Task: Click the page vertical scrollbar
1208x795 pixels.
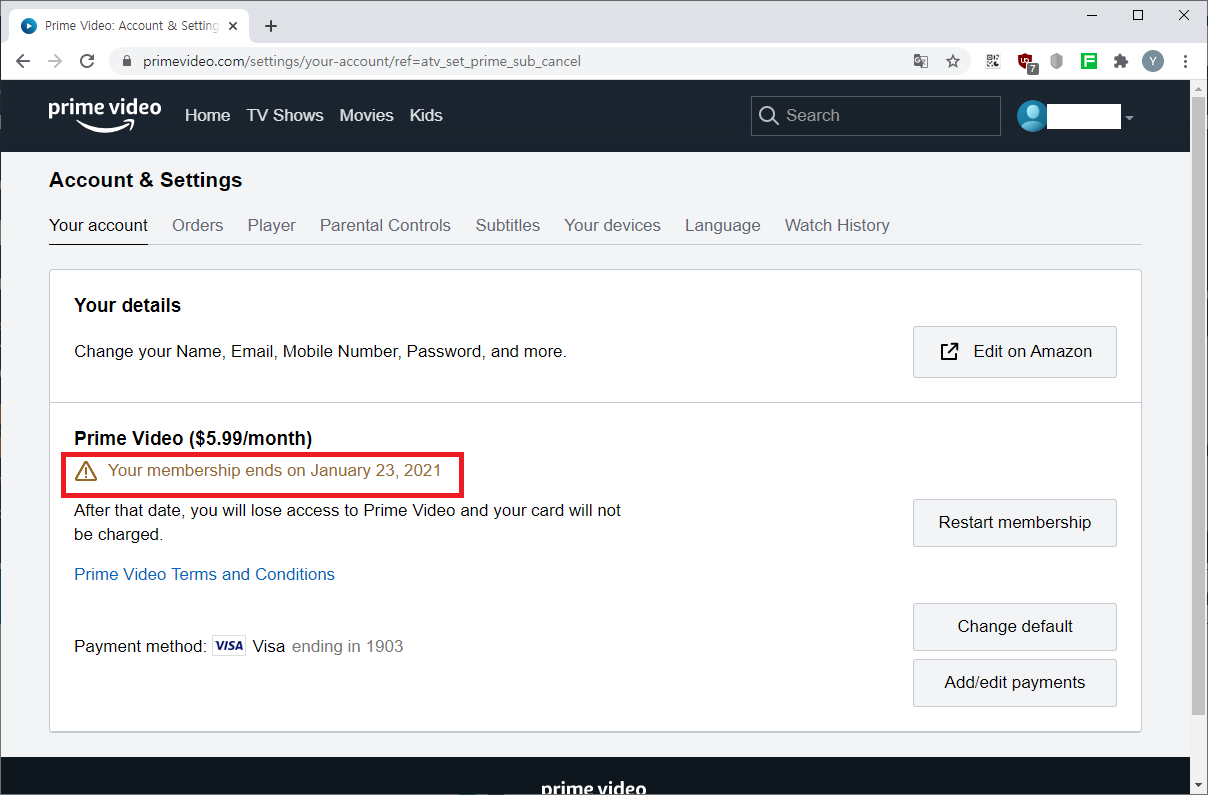Action: click(x=1199, y=406)
